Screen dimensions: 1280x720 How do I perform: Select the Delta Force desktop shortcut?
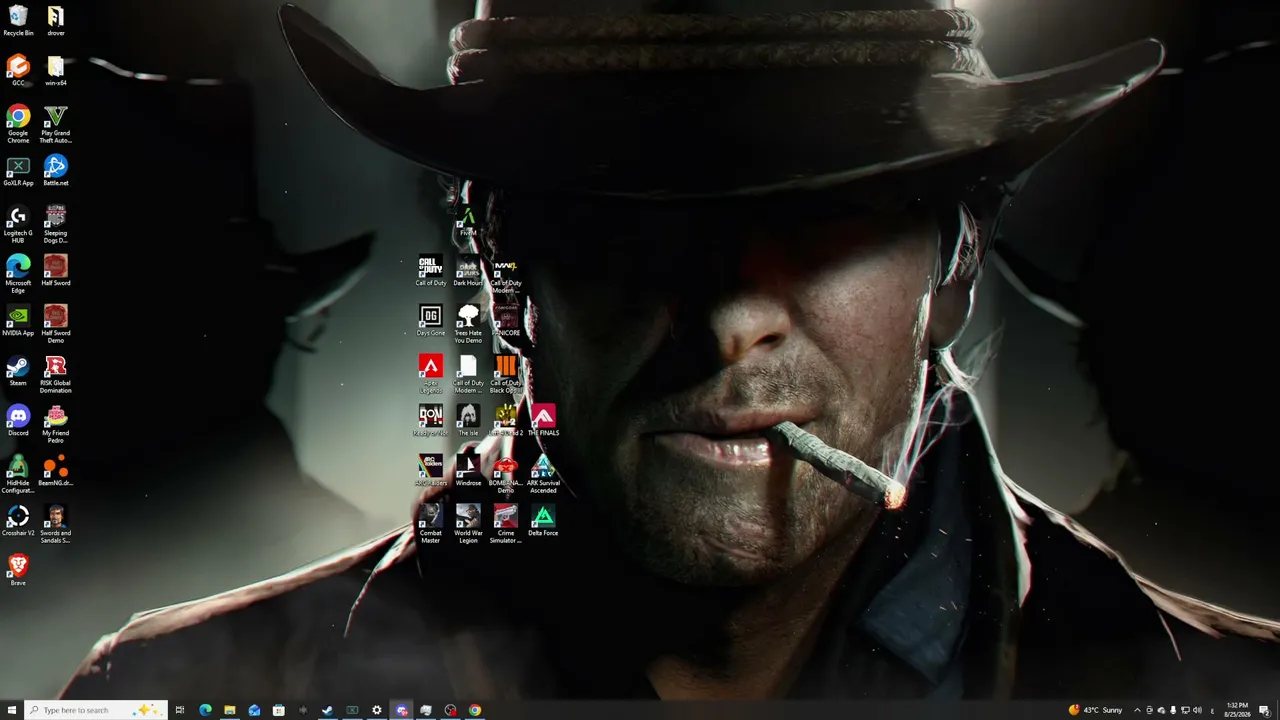(x=543, y=521)
